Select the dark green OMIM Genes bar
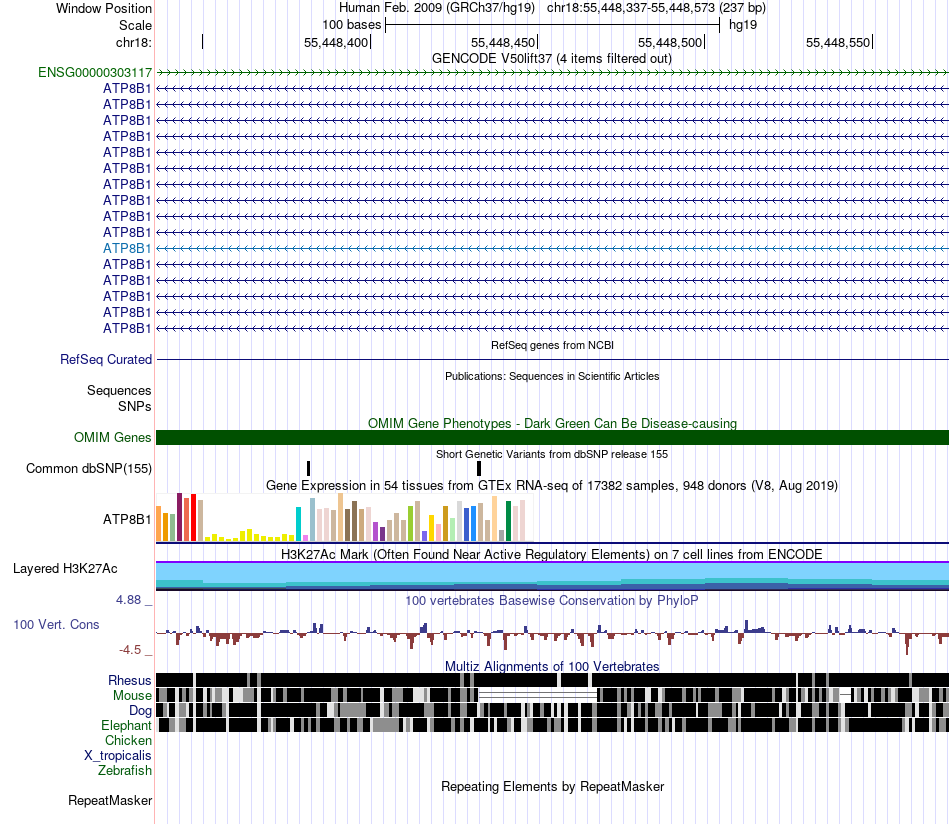This screenshot has height=824, width=950. tap(552, 437)
